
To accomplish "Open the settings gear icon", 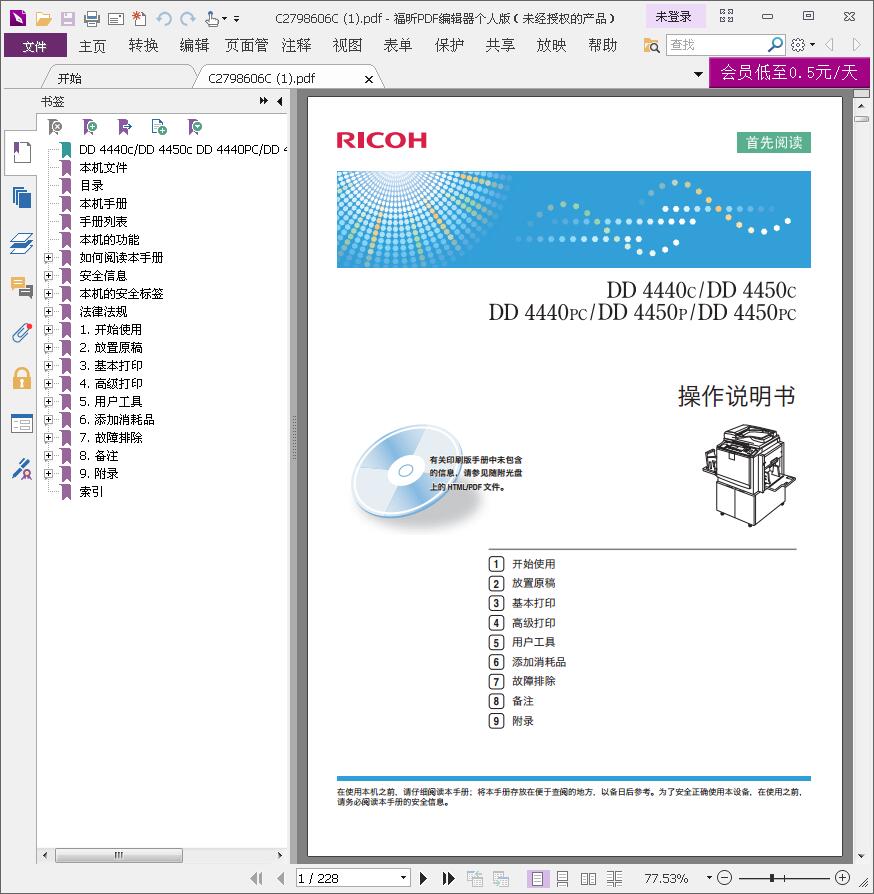I will [x=798, y=44].
